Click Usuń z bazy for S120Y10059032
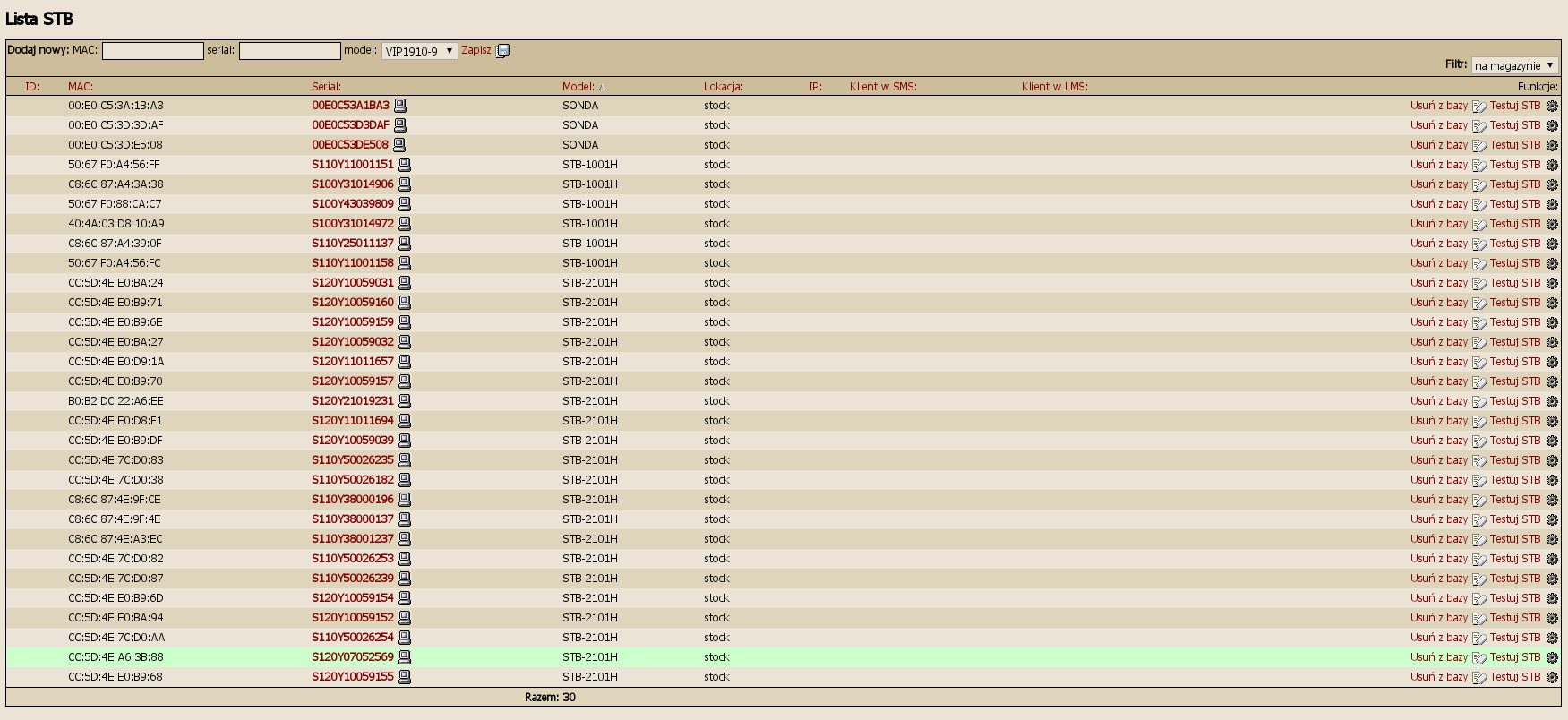Image resolution: width=1568 pixels, height=720 pixels. [x=1439, y=342]
